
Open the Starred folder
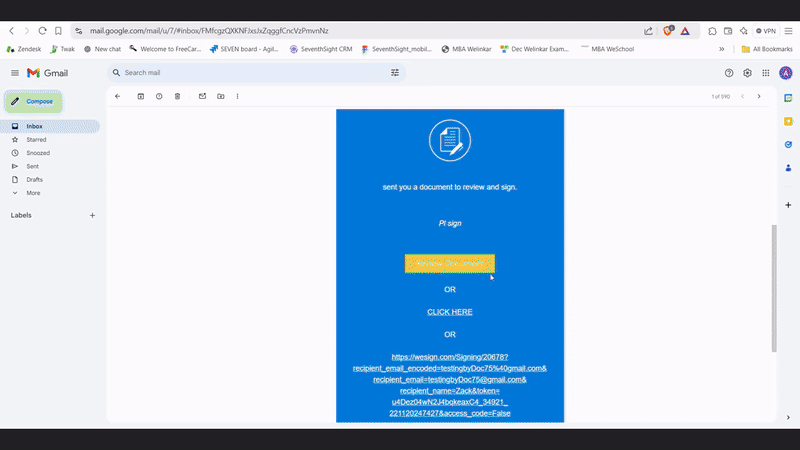(x=36, y=140)
